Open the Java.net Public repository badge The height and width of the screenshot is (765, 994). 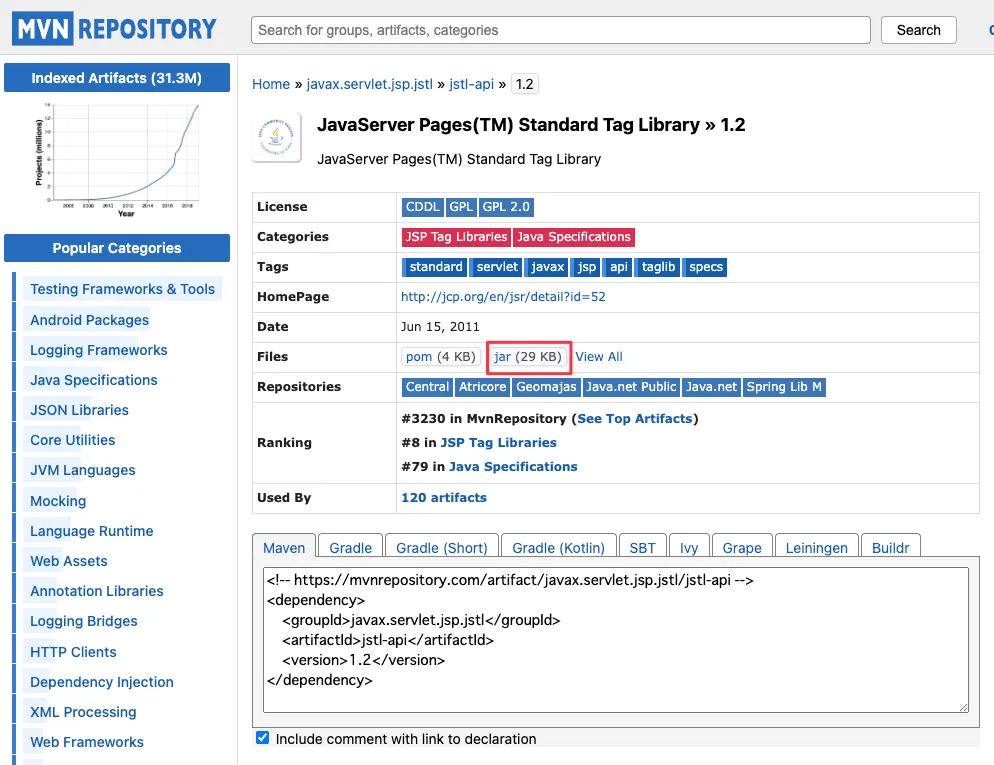click(x=631, y=387)
